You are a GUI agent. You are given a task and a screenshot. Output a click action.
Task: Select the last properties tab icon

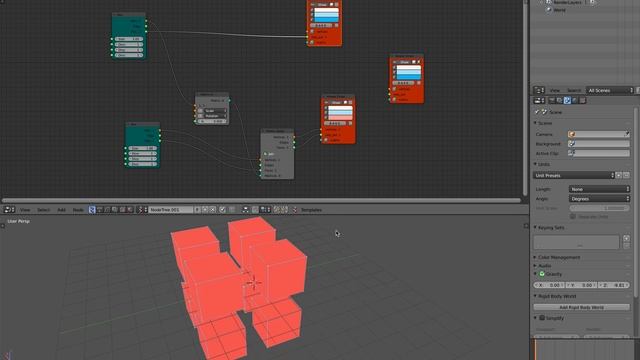[582, 100]
